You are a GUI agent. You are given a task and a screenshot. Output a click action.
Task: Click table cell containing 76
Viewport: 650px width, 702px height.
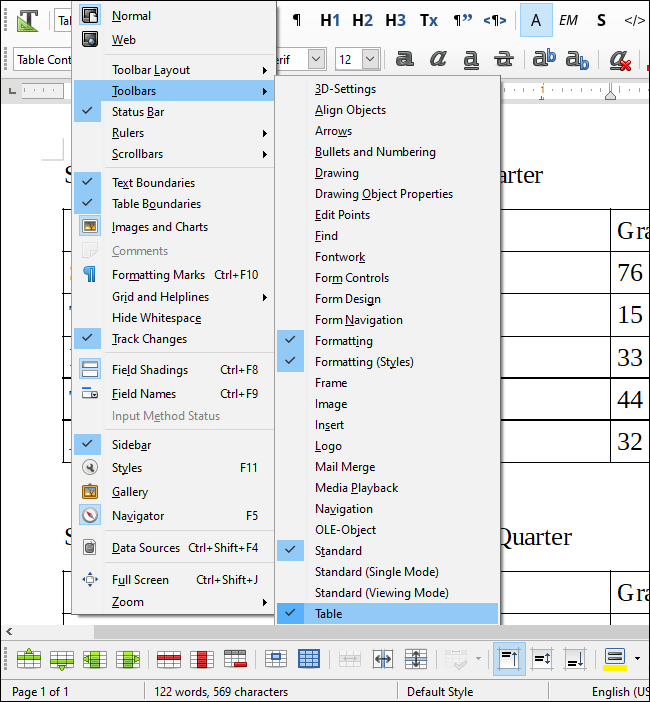coord(630,272)
